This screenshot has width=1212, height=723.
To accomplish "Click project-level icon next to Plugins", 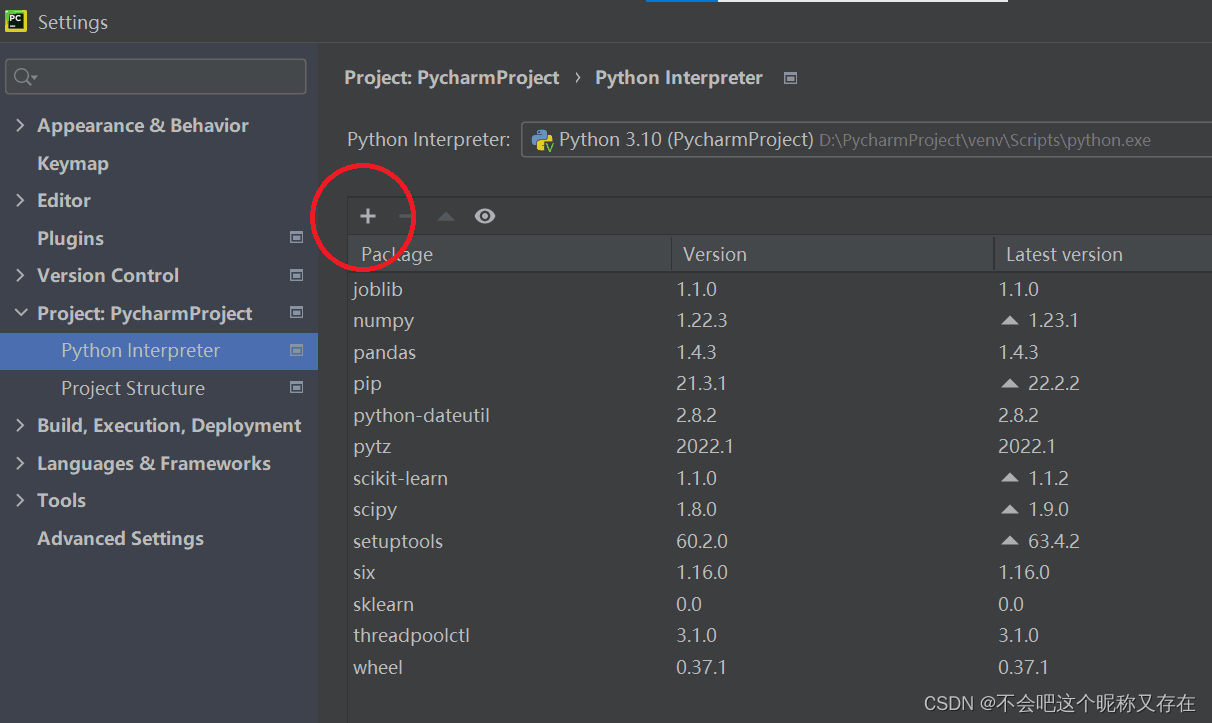I will [296, 238].
